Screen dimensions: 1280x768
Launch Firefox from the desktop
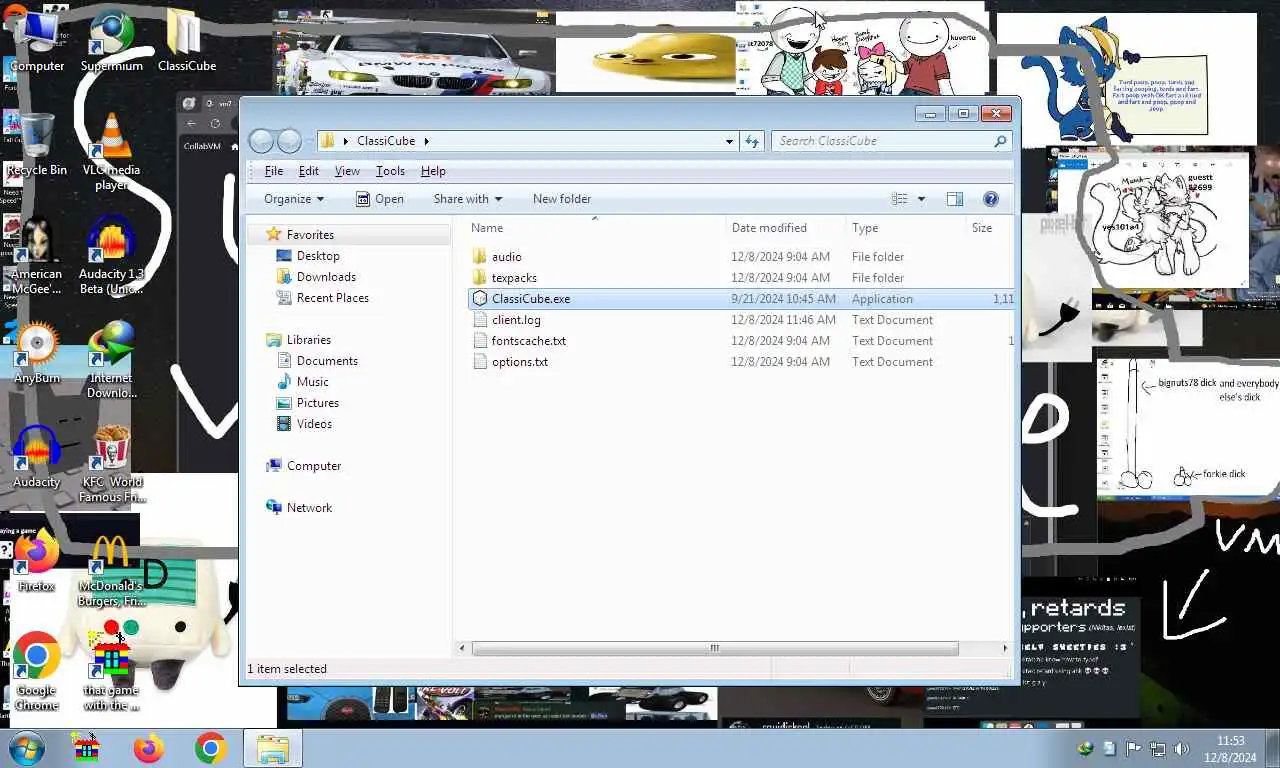click(37, 561)
